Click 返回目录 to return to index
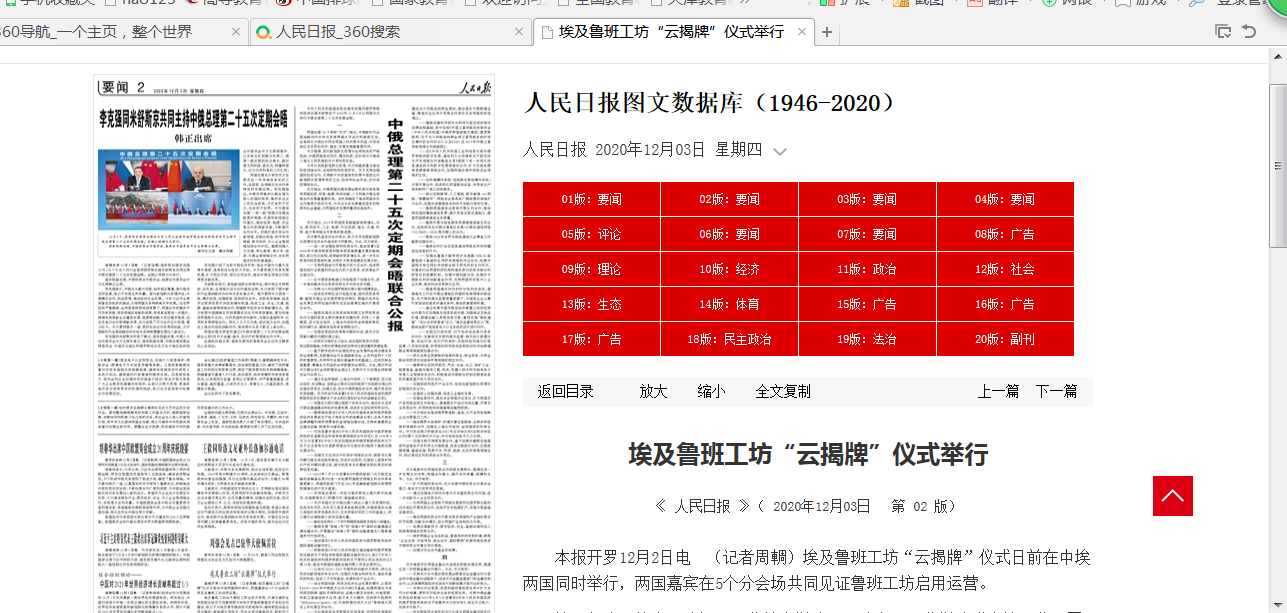 (565, 392)
